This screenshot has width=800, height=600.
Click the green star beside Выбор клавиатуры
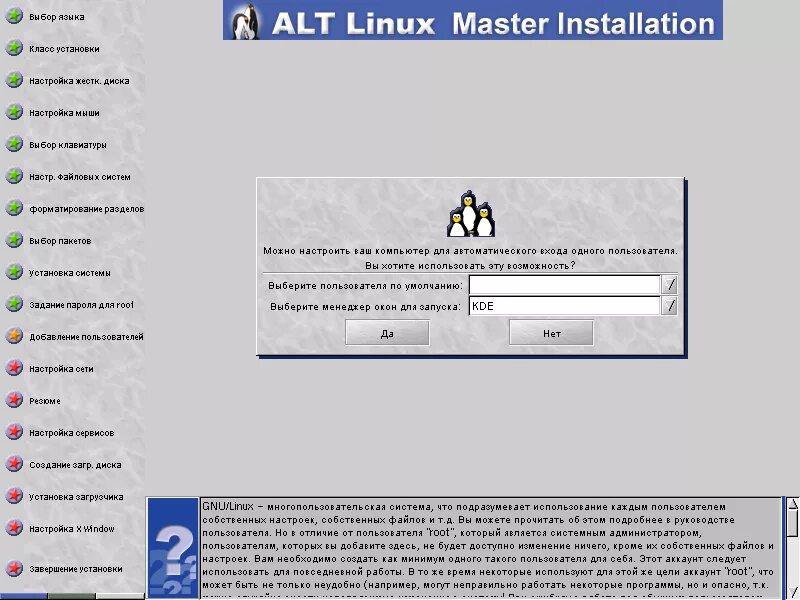(14, 144)
